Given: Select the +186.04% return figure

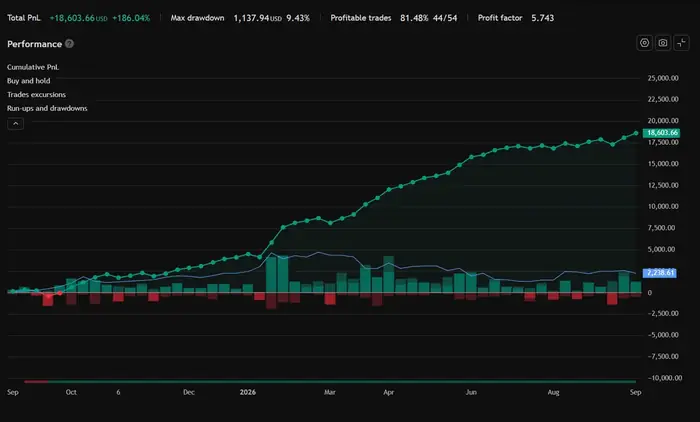Looking at the screenshot, I should coord(131,18).
